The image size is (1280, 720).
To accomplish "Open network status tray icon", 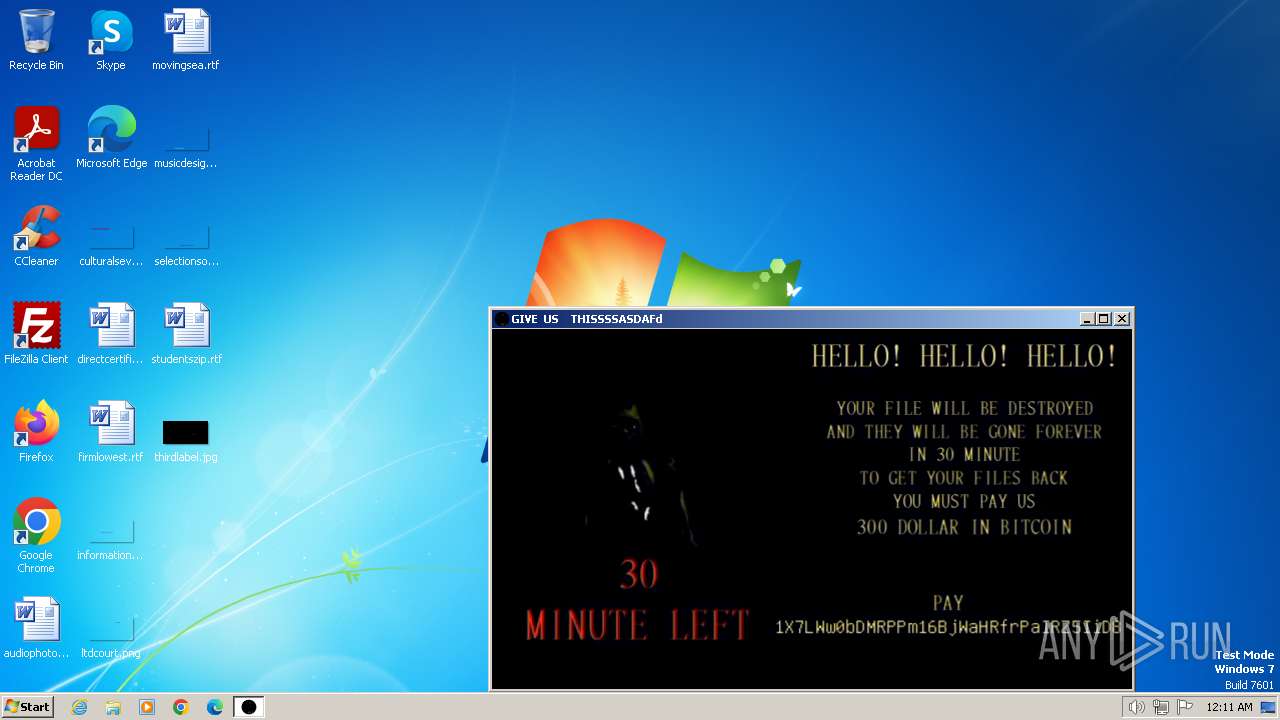I will tap(1161, 707).
